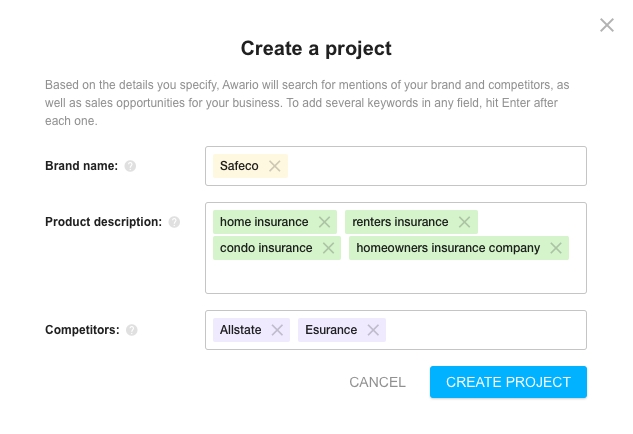633x434 pixels.
Task: Close the Create a project dialog
Action: click(607, 25)
